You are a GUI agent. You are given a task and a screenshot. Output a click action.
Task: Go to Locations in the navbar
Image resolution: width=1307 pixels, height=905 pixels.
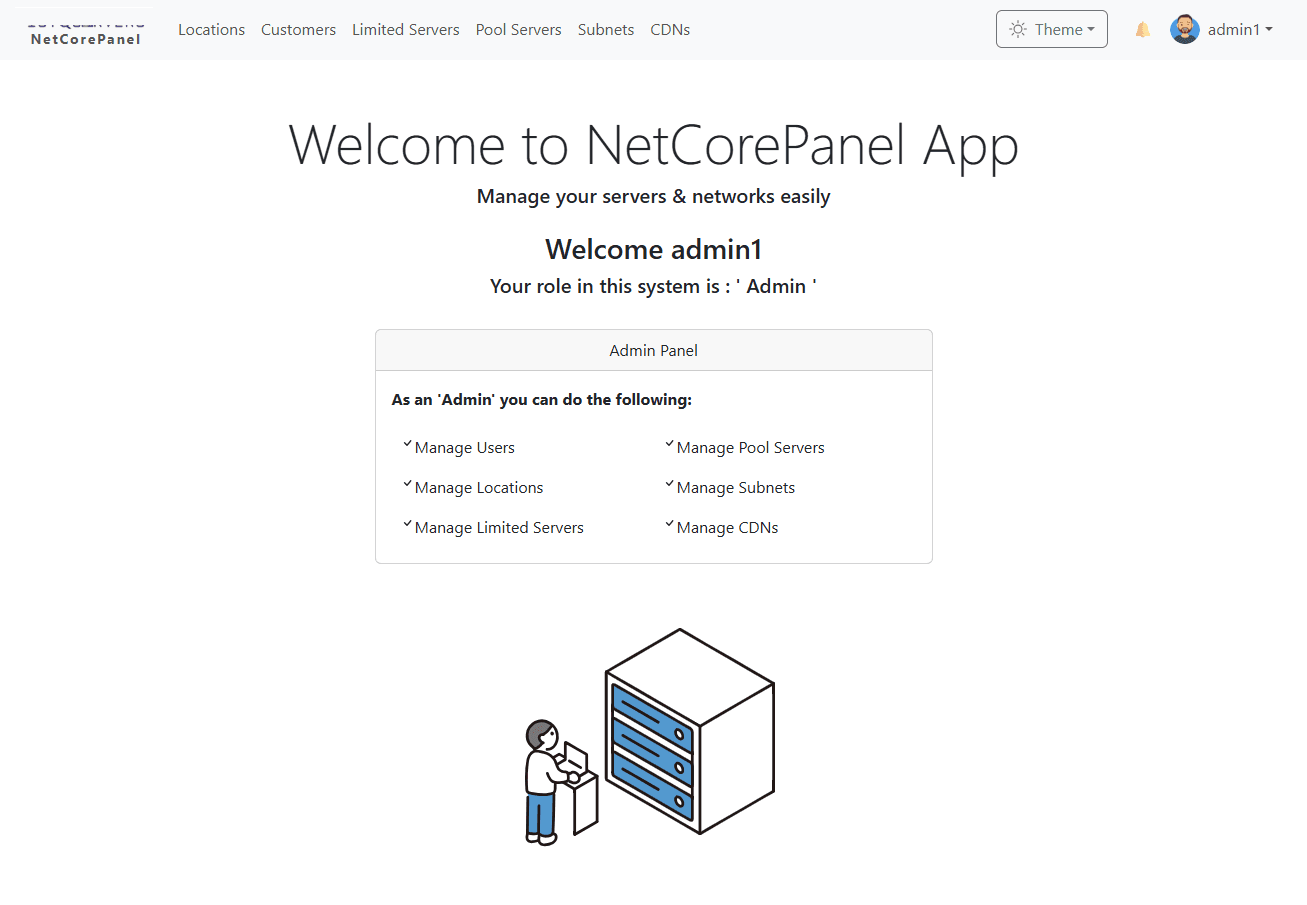(x=211, y=30)
